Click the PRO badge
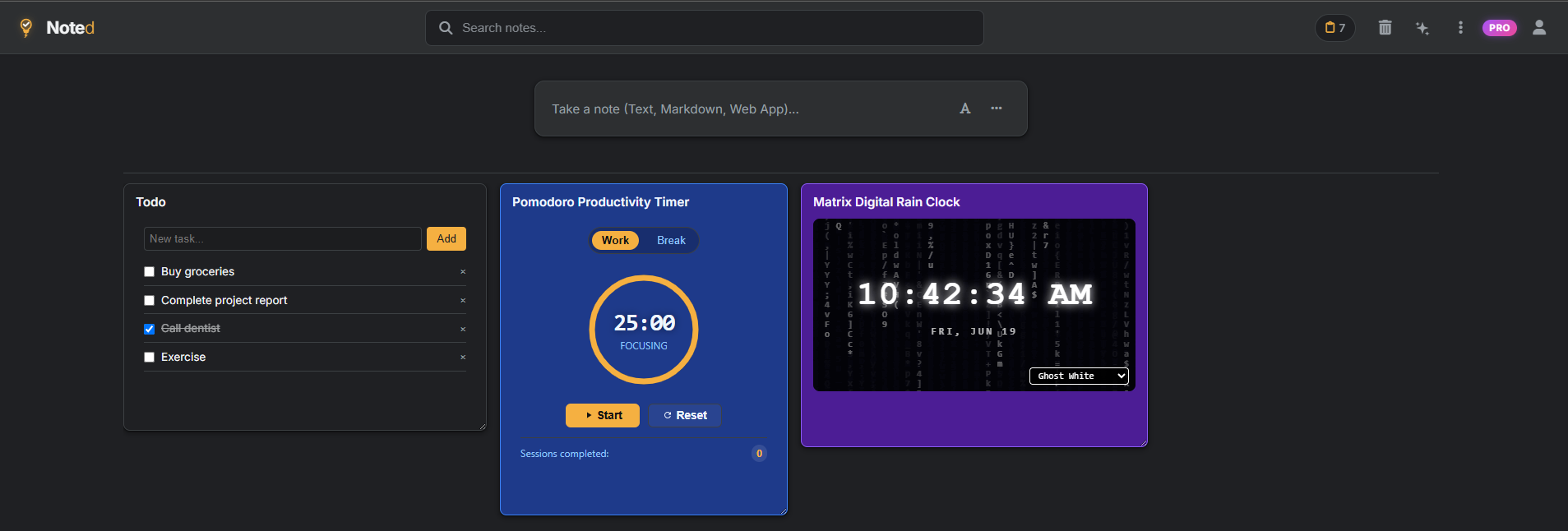The height and width of the screenshot is (531, 1568). pos(1500,28)
